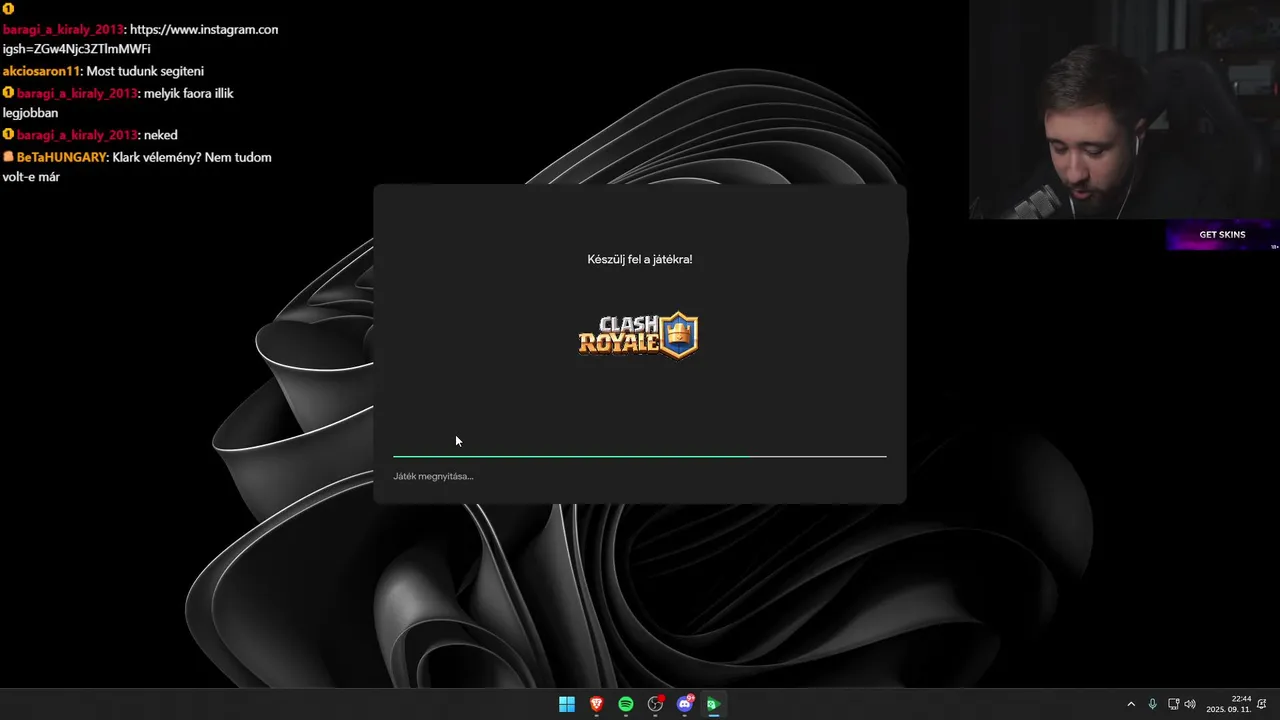Click chat message 'neked'
Screen dimensions: 1280x720
[161, 135]
